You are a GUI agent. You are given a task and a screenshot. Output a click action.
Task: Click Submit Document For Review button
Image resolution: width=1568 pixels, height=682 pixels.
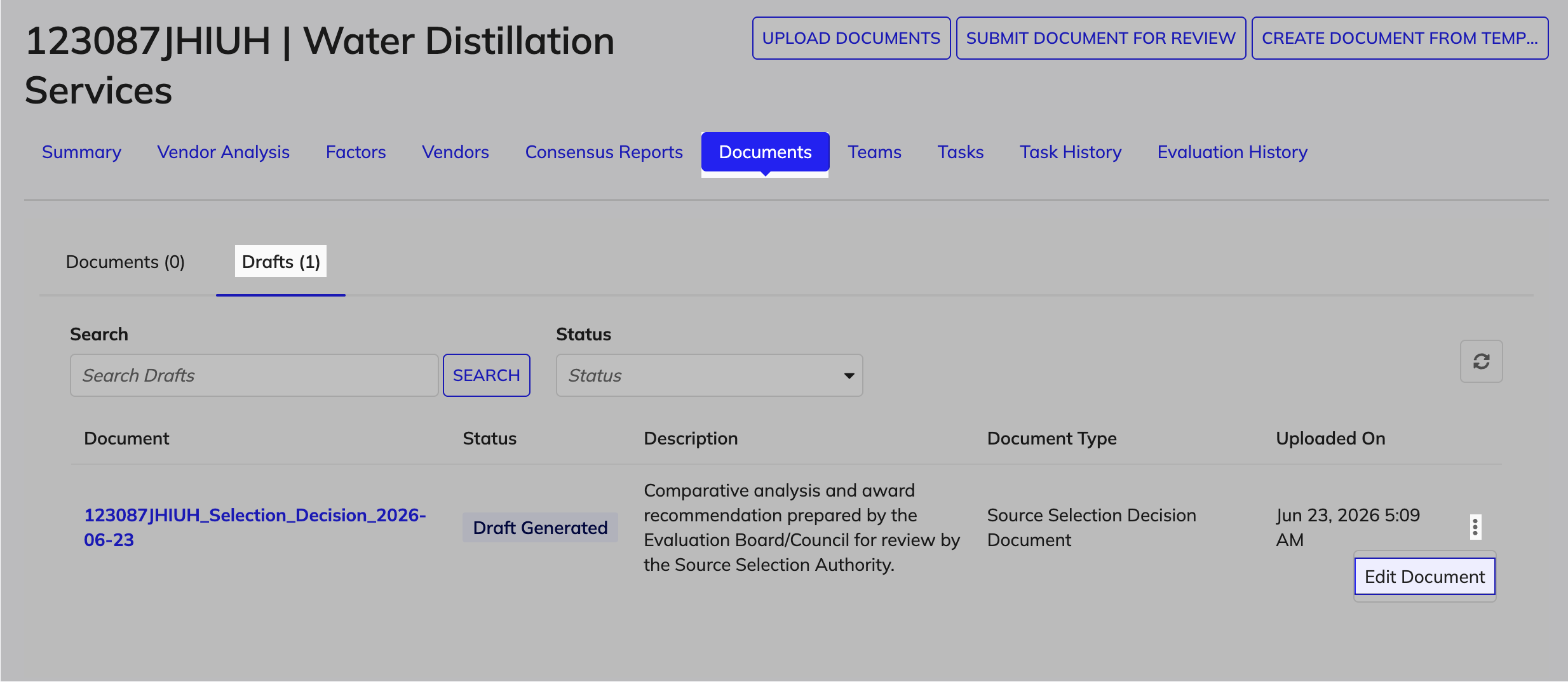point(1101,38)
